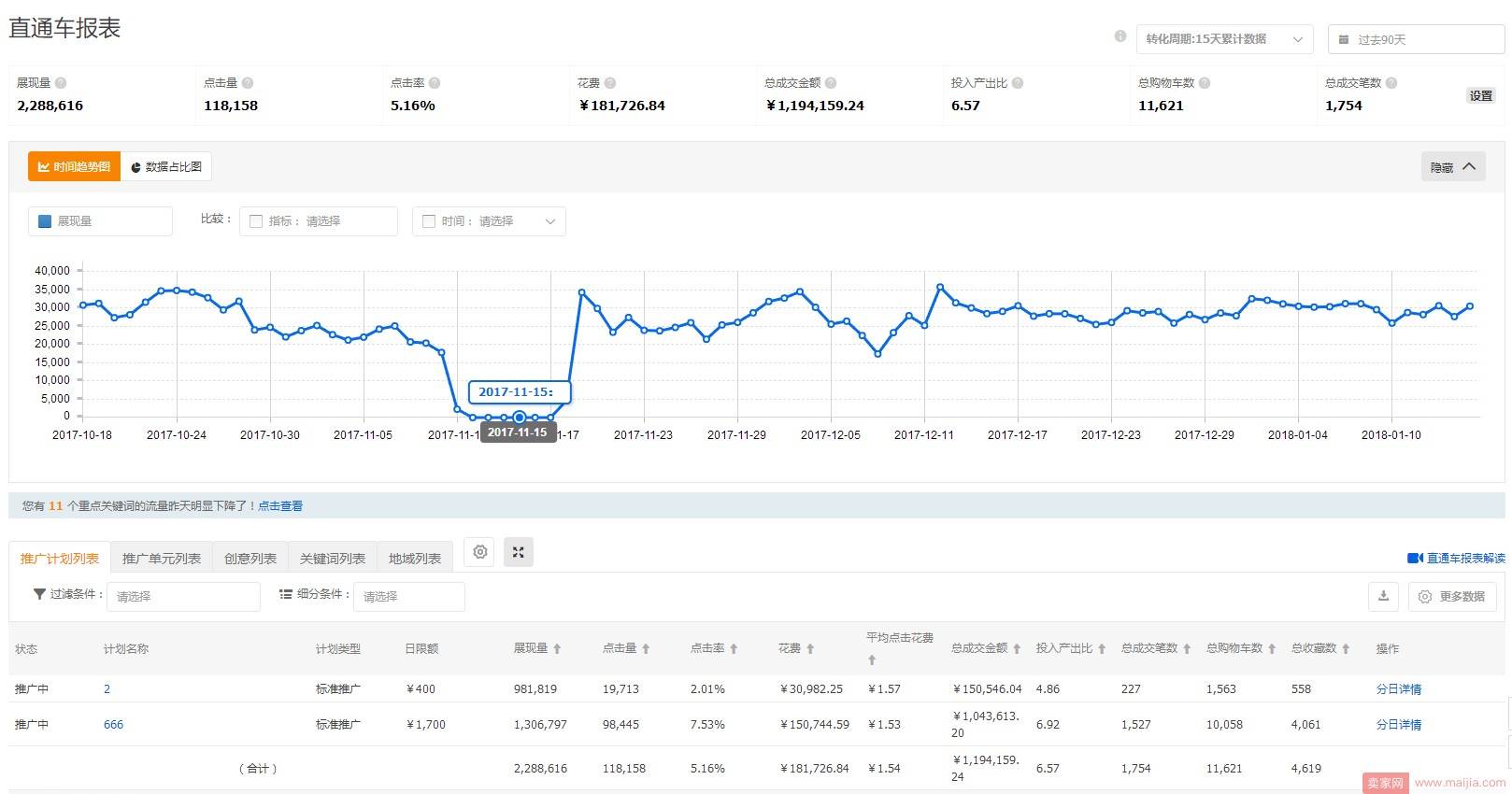Click the info icon beside conversion period dropdown

point(1120,36)
